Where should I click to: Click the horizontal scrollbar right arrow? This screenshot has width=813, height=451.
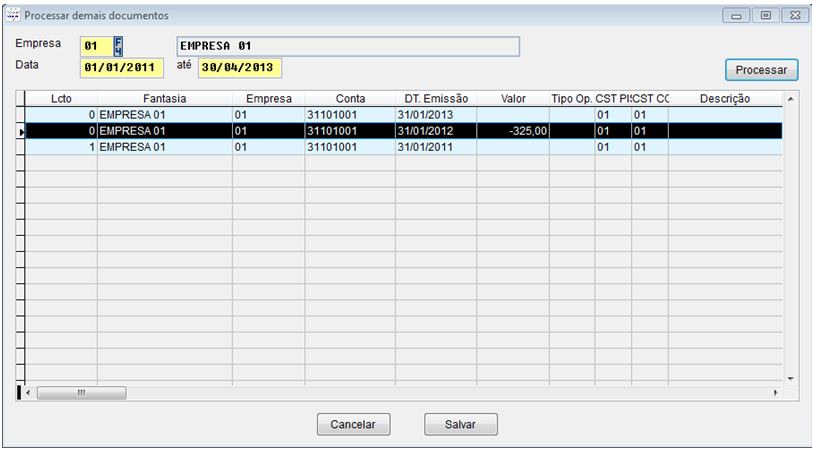[776, 393]
